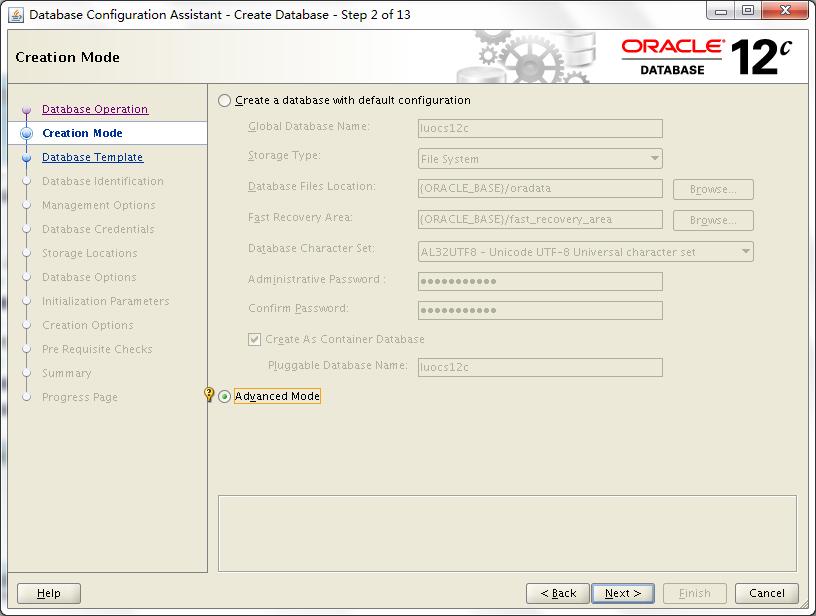
Task: Browse for Database Files Location
Action: [x=713, y=189]
